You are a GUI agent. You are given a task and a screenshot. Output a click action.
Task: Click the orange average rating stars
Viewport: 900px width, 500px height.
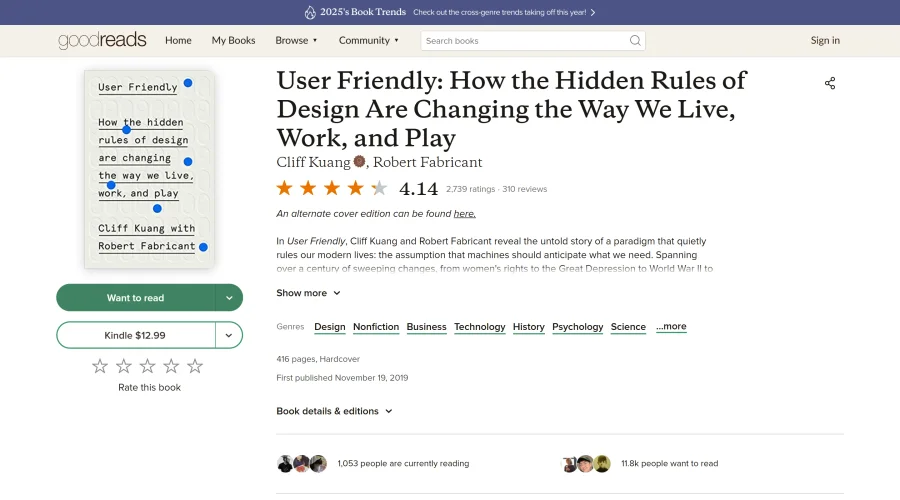[332, 188]
